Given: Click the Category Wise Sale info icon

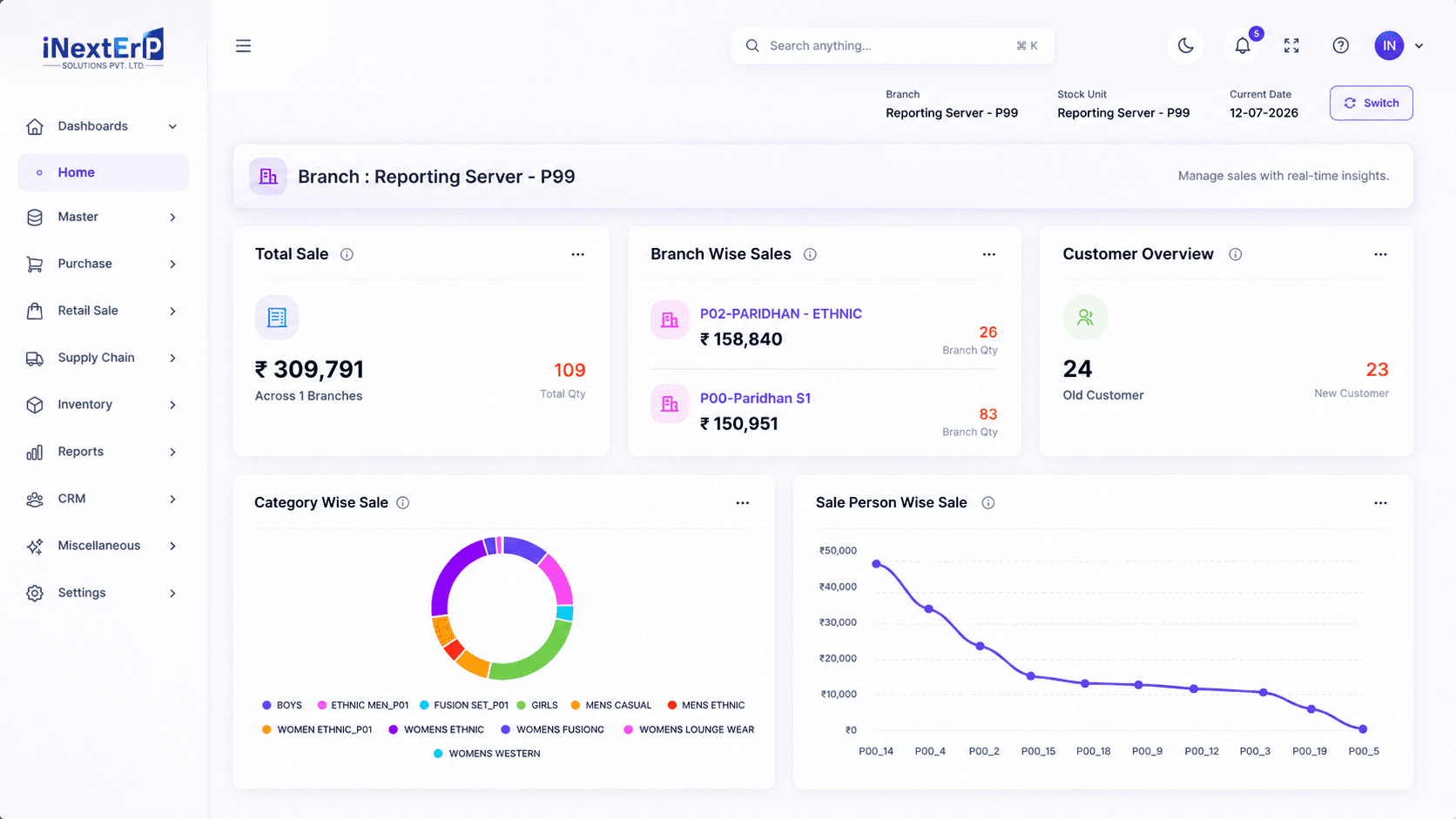Looking at the screenshot, I should (x=403, y=503).
